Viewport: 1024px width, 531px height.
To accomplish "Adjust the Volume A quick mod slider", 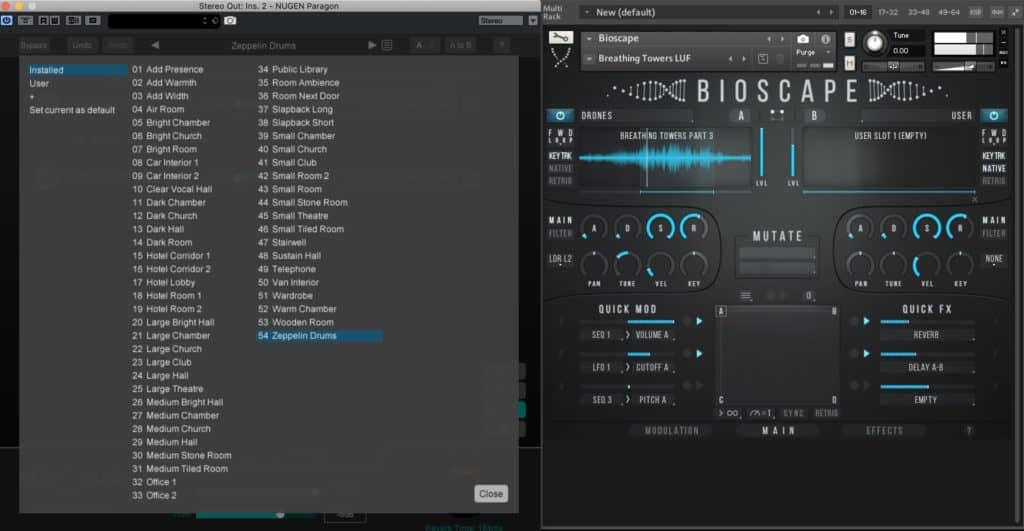I will [627, 321].
